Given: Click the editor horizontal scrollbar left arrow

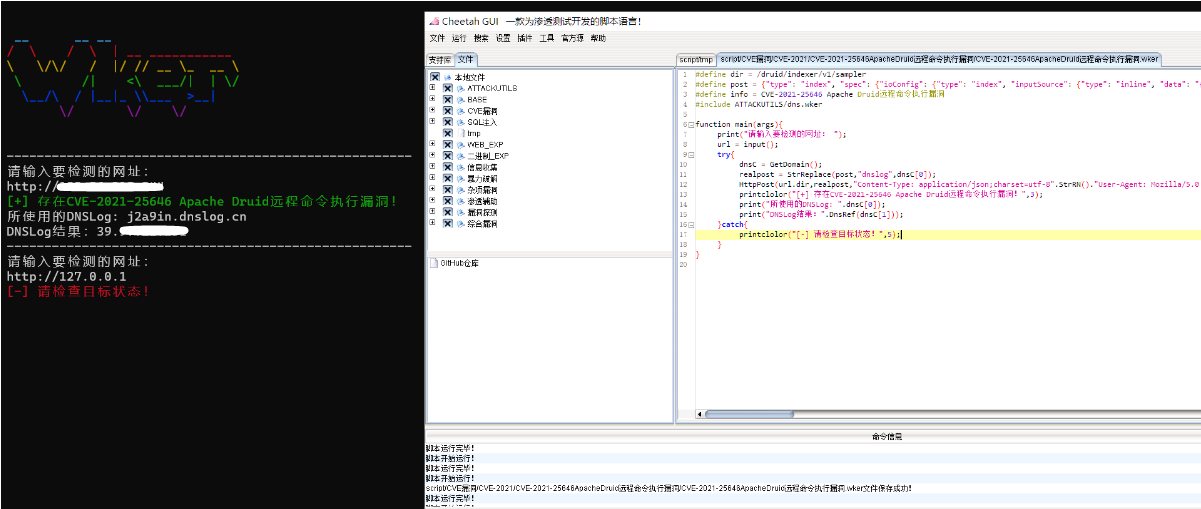Looking at the screenshot, I should [699, 414].
